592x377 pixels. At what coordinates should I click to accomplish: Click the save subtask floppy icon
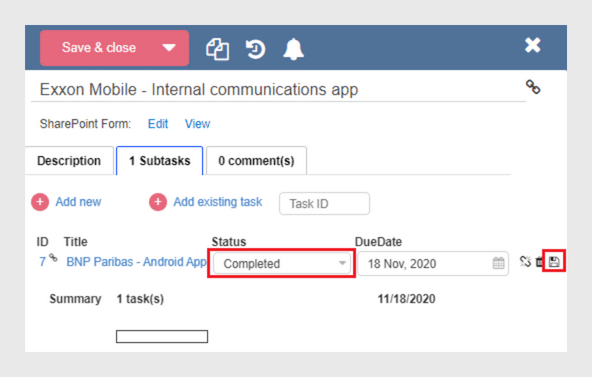(x=554, y=262)
